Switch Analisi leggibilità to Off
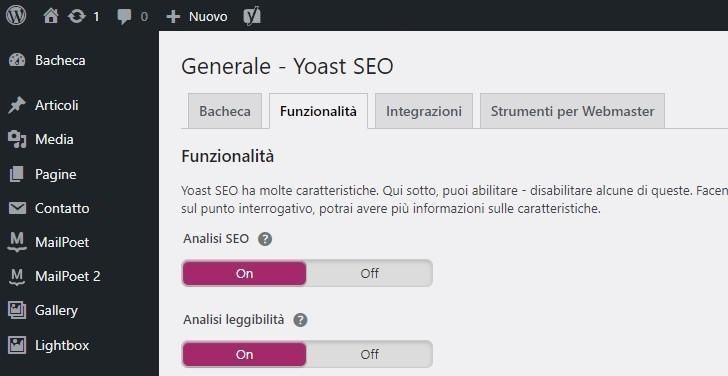The height and width of the screenshot is (376, 728). 370,354
